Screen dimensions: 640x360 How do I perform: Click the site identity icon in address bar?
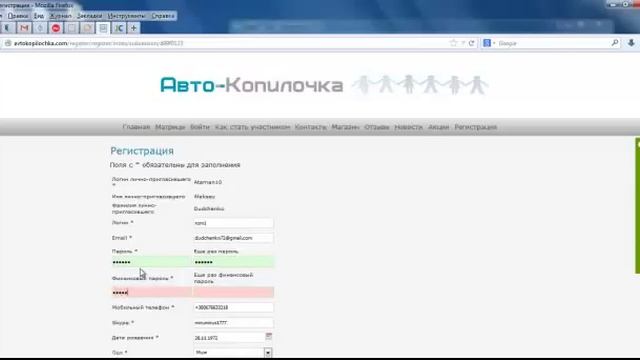[7, 43]
